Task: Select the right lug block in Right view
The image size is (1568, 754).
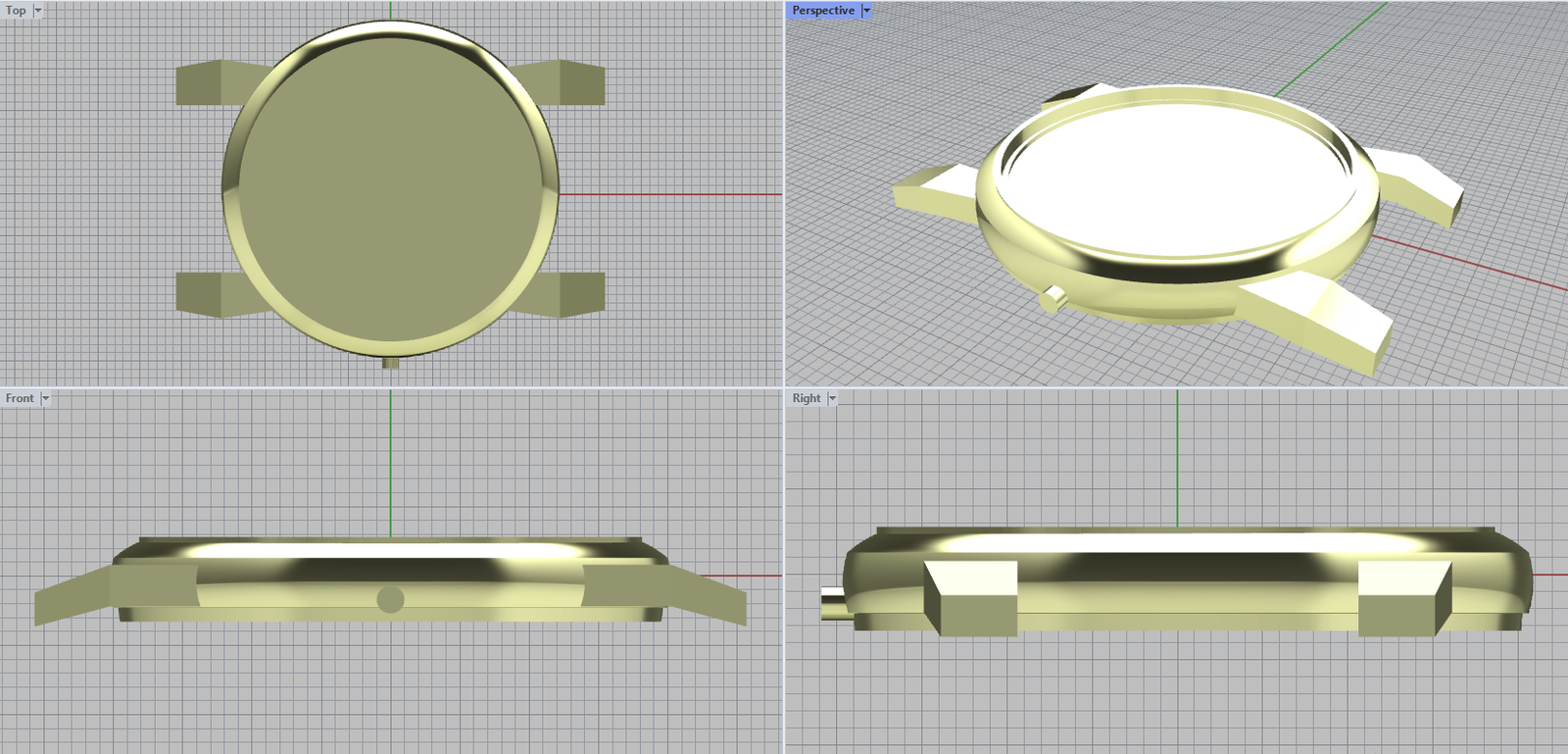Action: [1401, 598]
